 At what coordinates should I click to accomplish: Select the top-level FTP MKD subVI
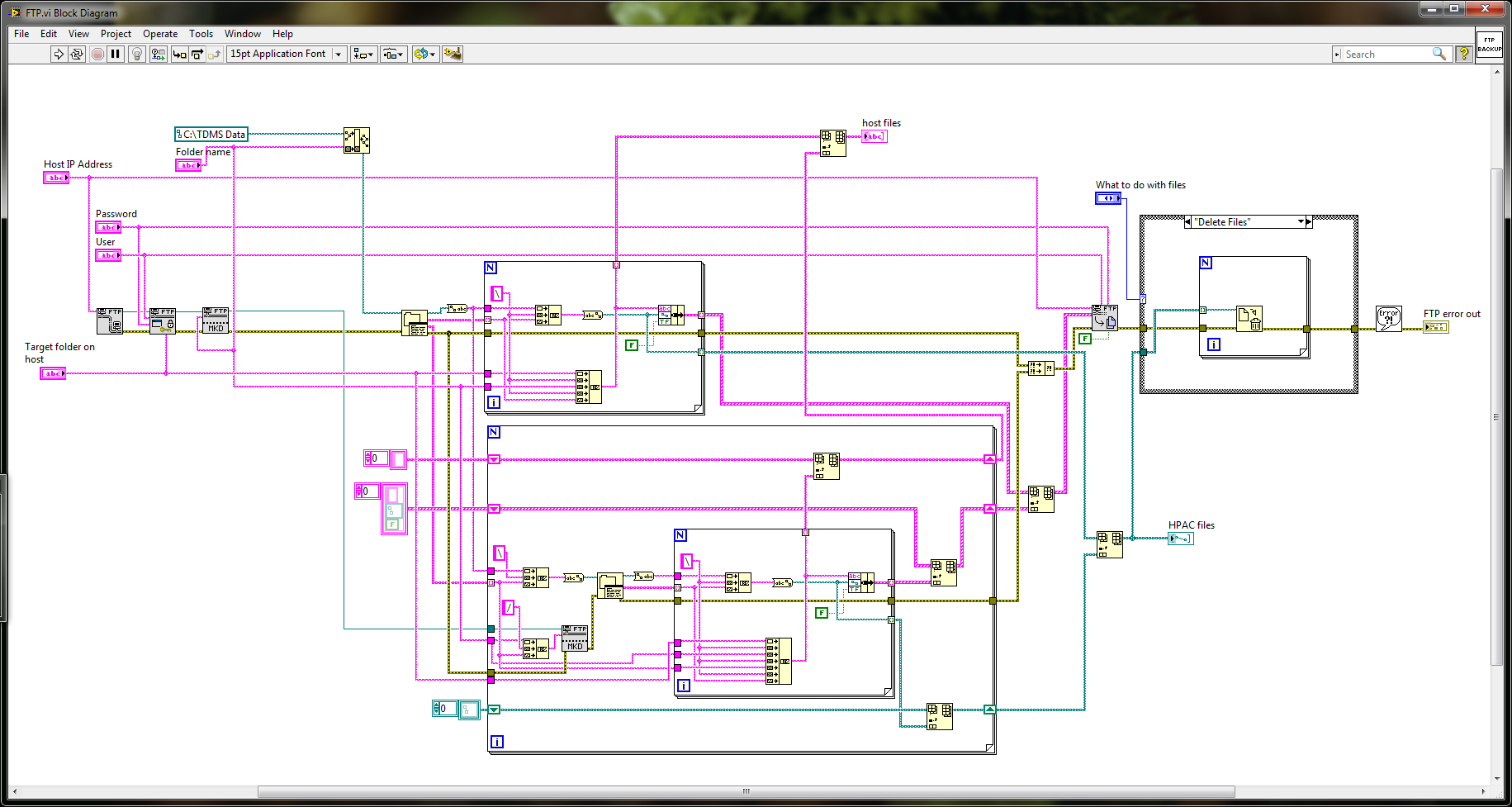pos(216,320)
